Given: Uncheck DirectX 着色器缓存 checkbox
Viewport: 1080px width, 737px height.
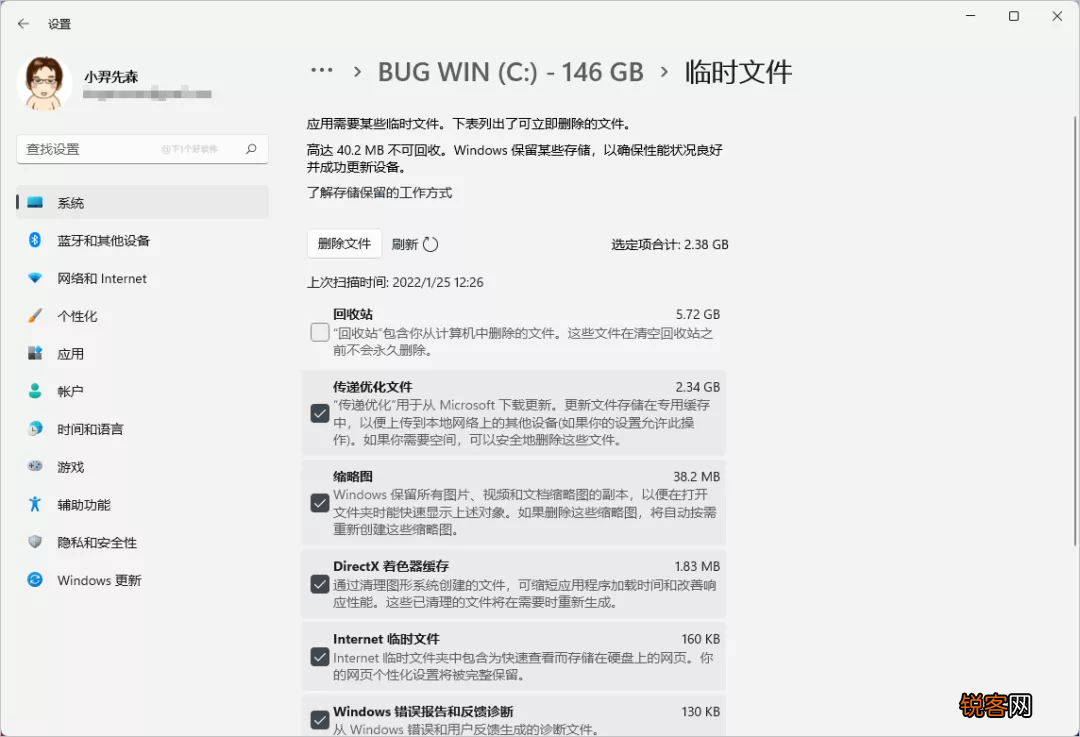Looking at the screenshot, I should point(320,585).
